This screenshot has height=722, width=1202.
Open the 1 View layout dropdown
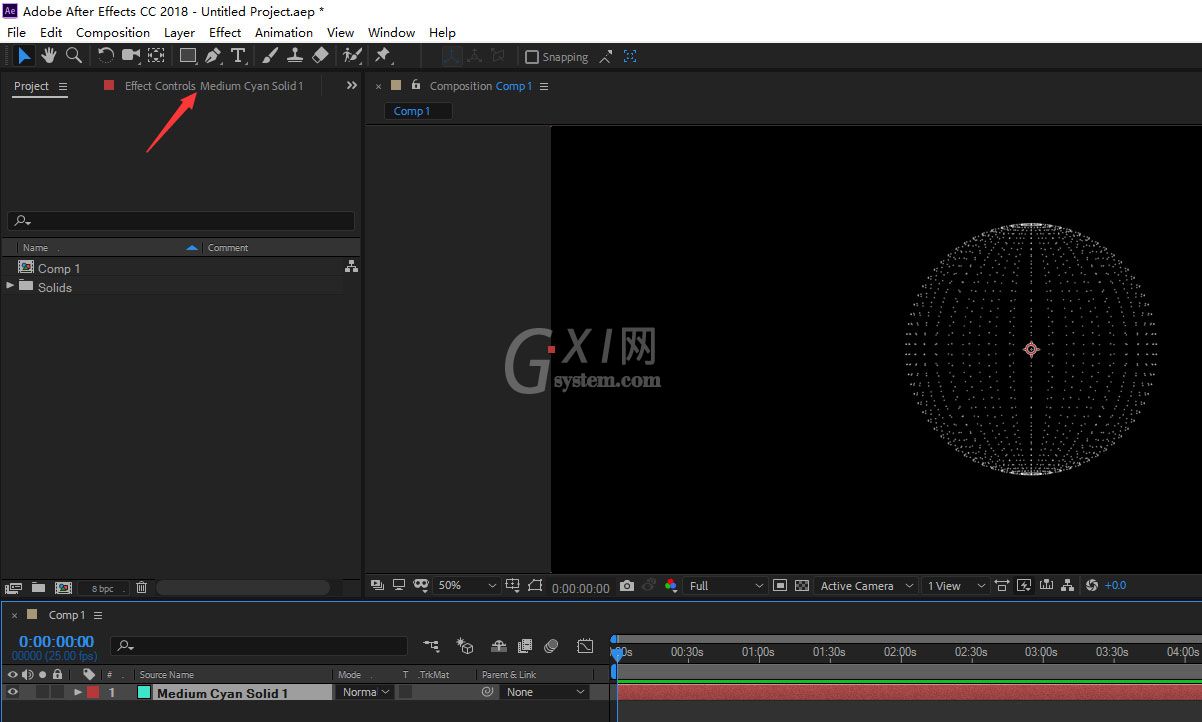pos(955,586)
